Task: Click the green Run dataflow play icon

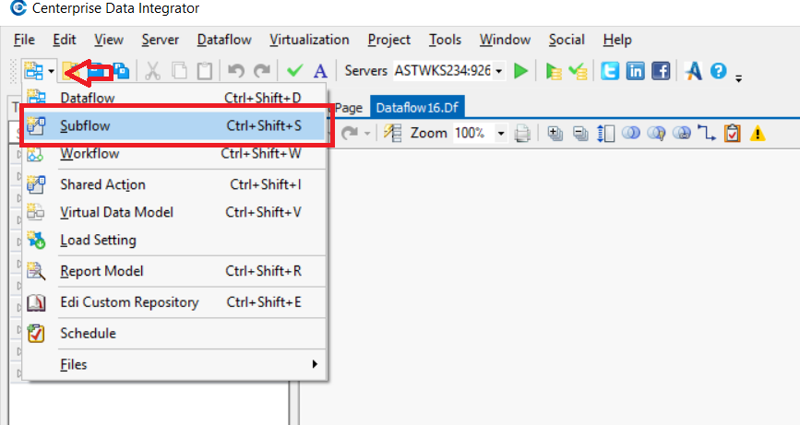Action: click(x=521, y=71)
